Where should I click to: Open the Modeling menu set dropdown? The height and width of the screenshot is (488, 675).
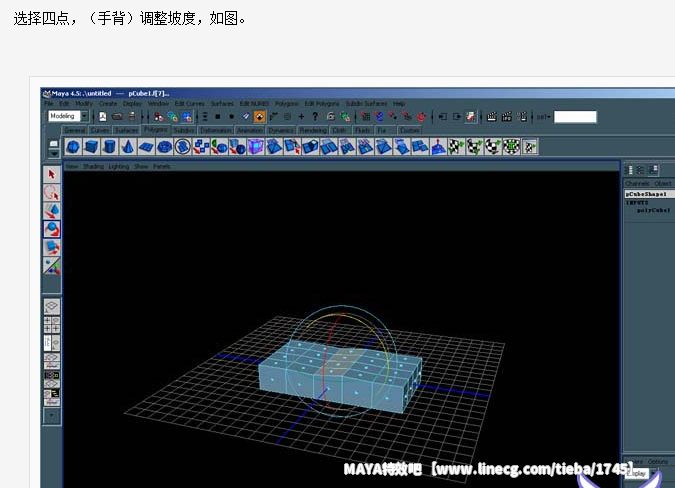click(x=85, y=116)
